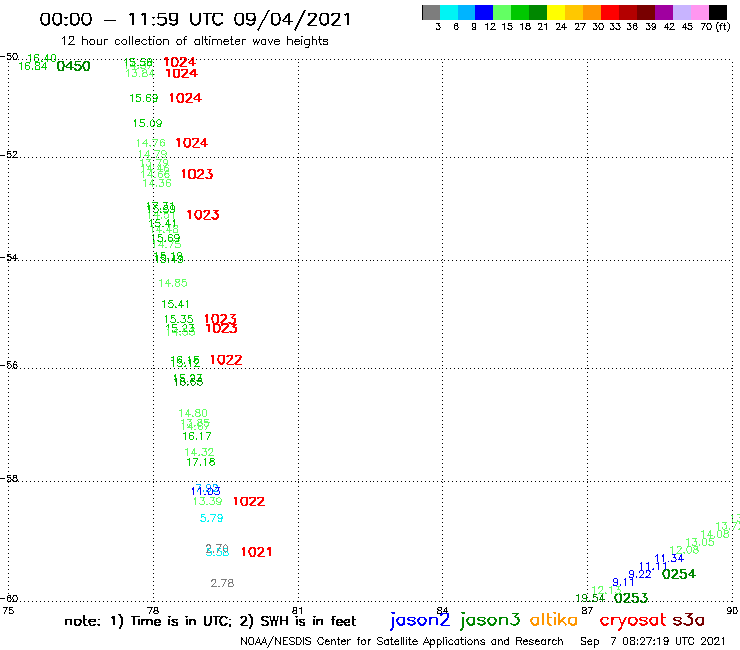Click the note 'Time is in UTC; SWH is in feet'
The image size is (740, 650).
pyautogui.click(x=210, y=621)
